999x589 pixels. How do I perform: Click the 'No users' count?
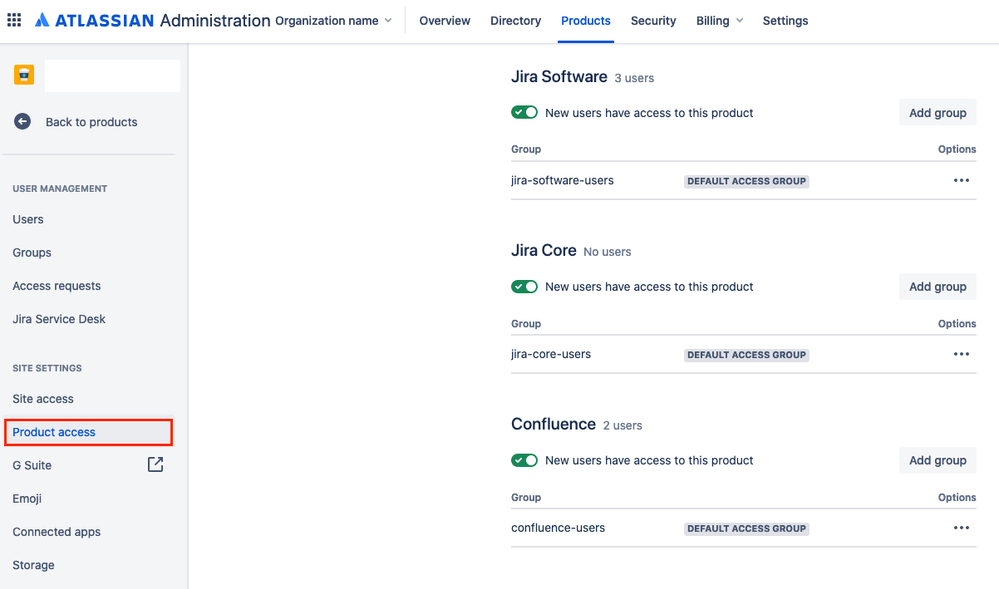pyautogui.click(x=607, y=252)
